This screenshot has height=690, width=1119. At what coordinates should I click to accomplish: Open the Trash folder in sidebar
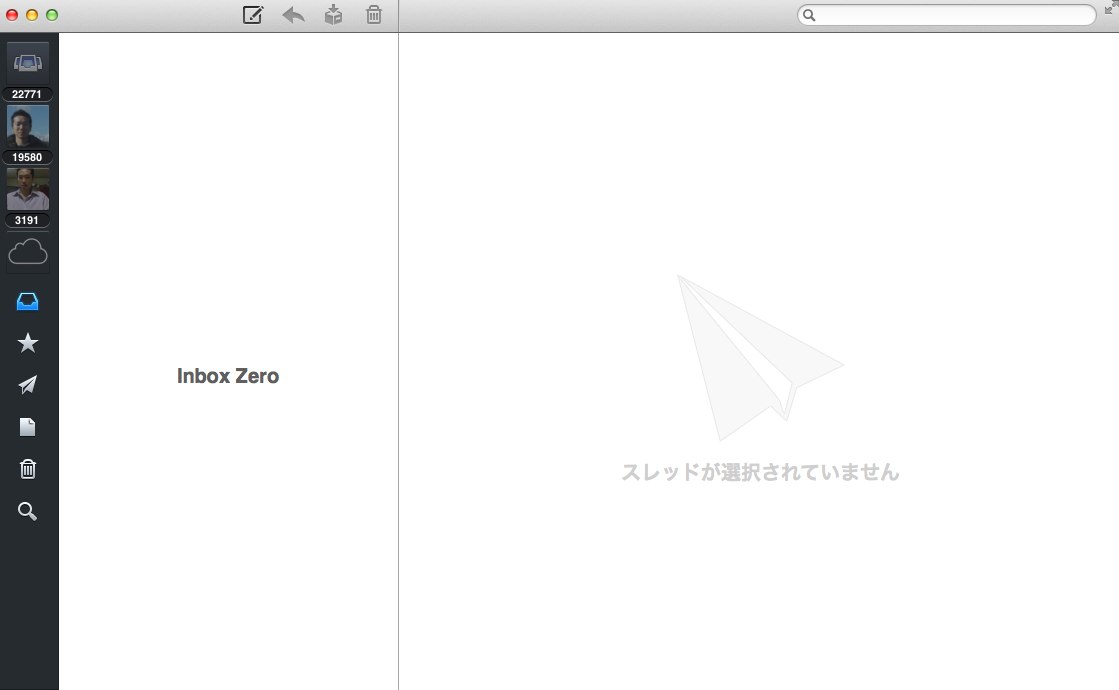pos(28,469)
